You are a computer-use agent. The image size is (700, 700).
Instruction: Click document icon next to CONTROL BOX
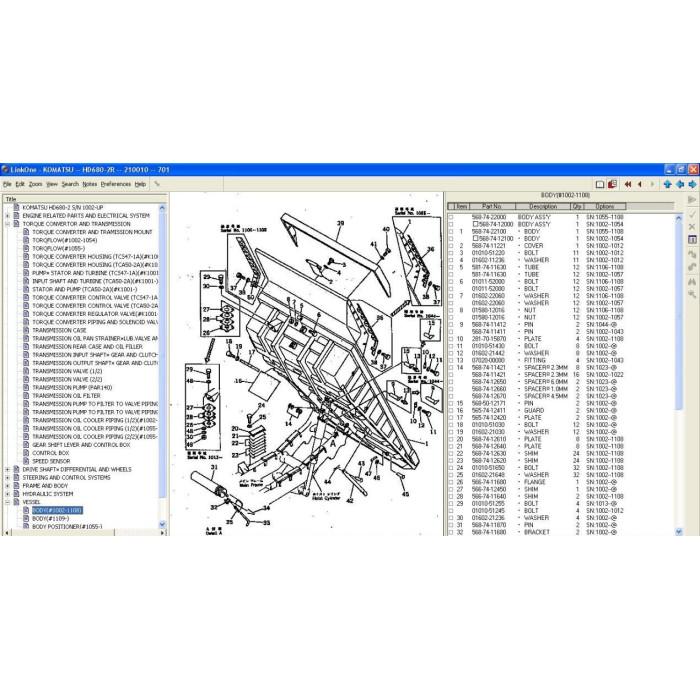coord(26,453)
